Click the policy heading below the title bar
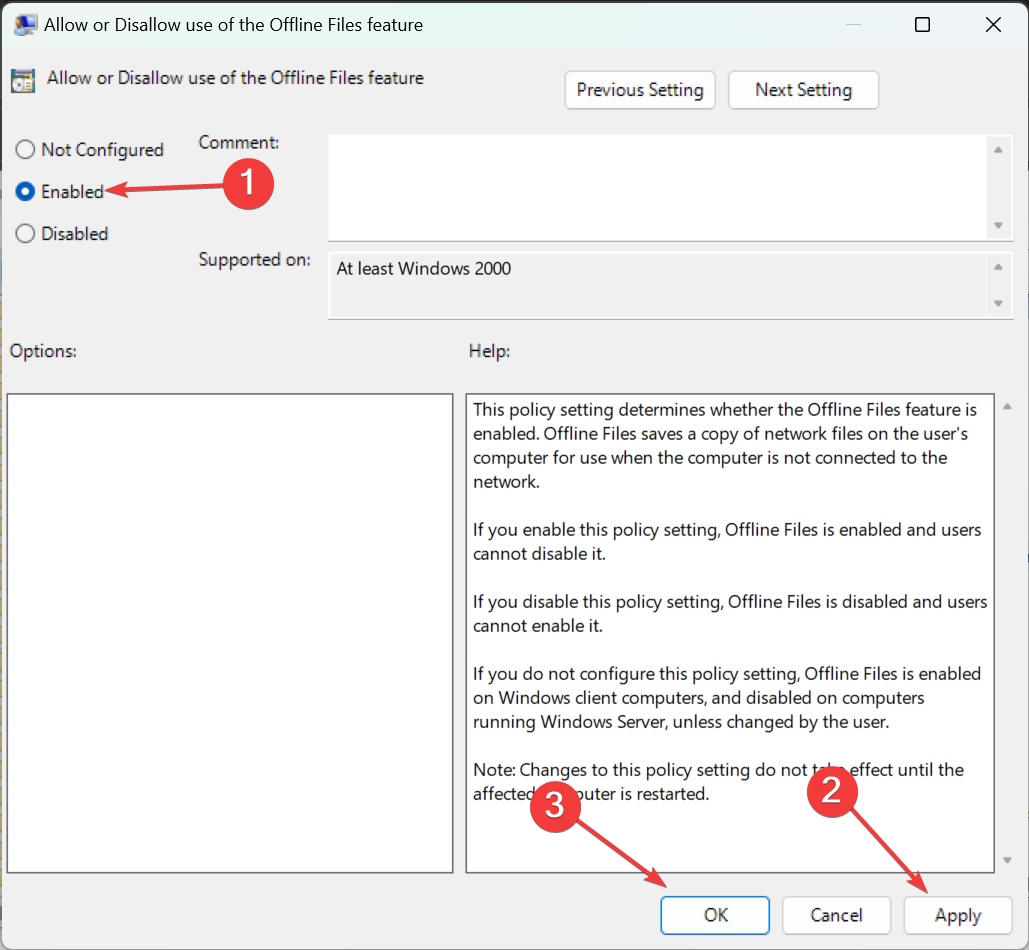The image size is (1029, 950). (x=235, y=78)
